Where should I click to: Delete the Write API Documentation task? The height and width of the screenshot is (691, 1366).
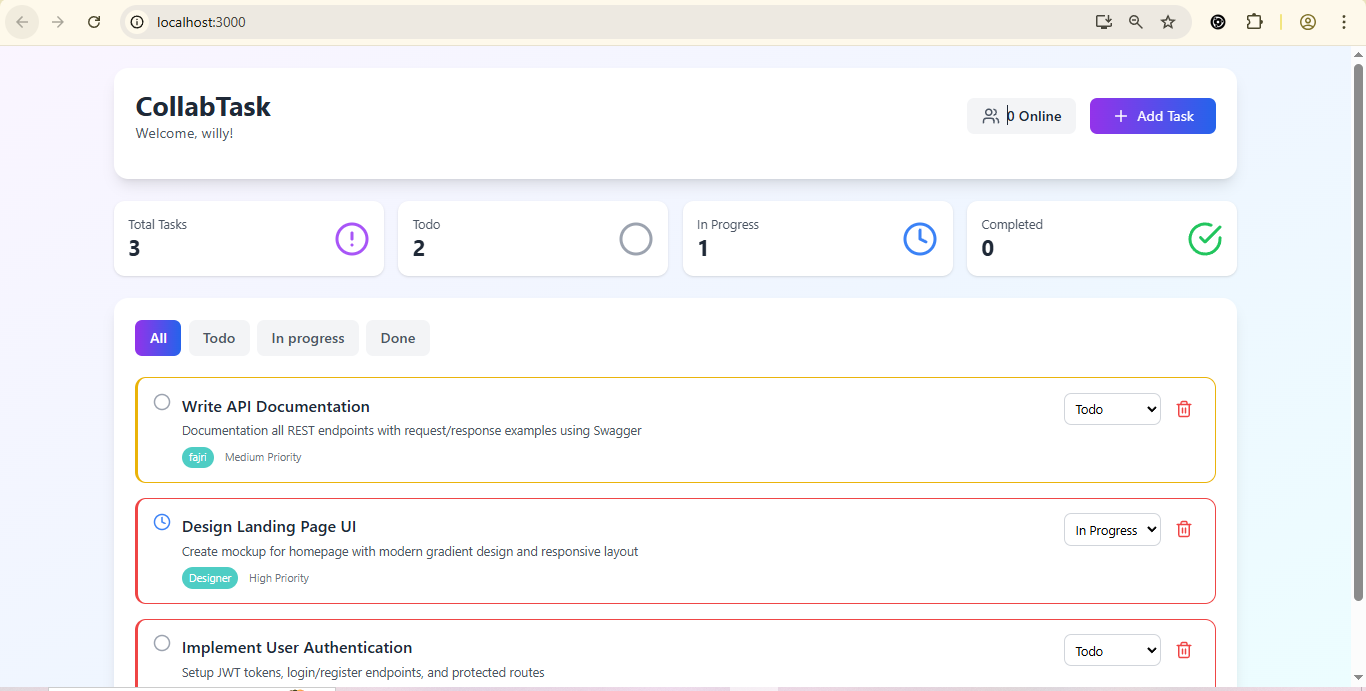(x=1184, y=409)
